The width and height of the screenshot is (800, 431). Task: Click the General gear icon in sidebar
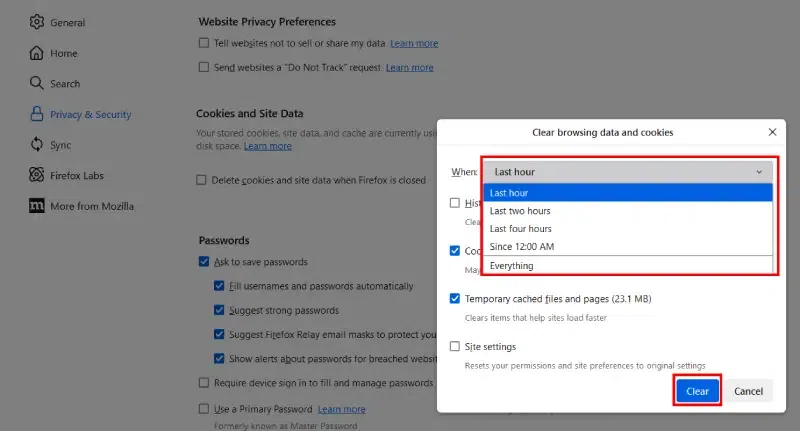point(37,22)
